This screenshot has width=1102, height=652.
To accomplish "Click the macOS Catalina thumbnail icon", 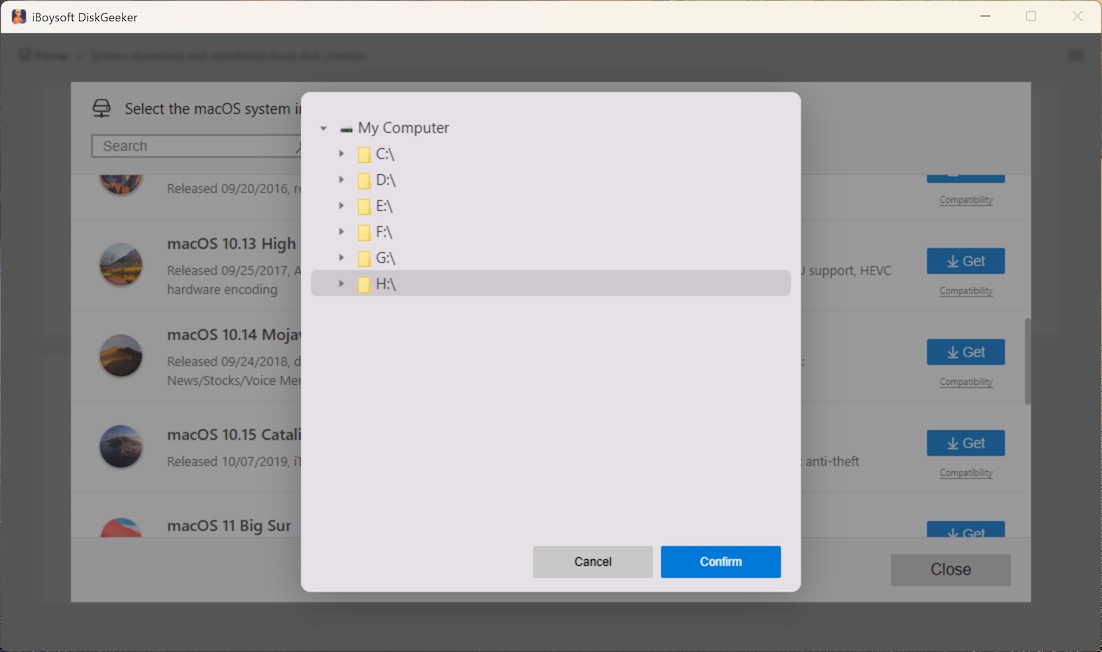I will 120,447.
